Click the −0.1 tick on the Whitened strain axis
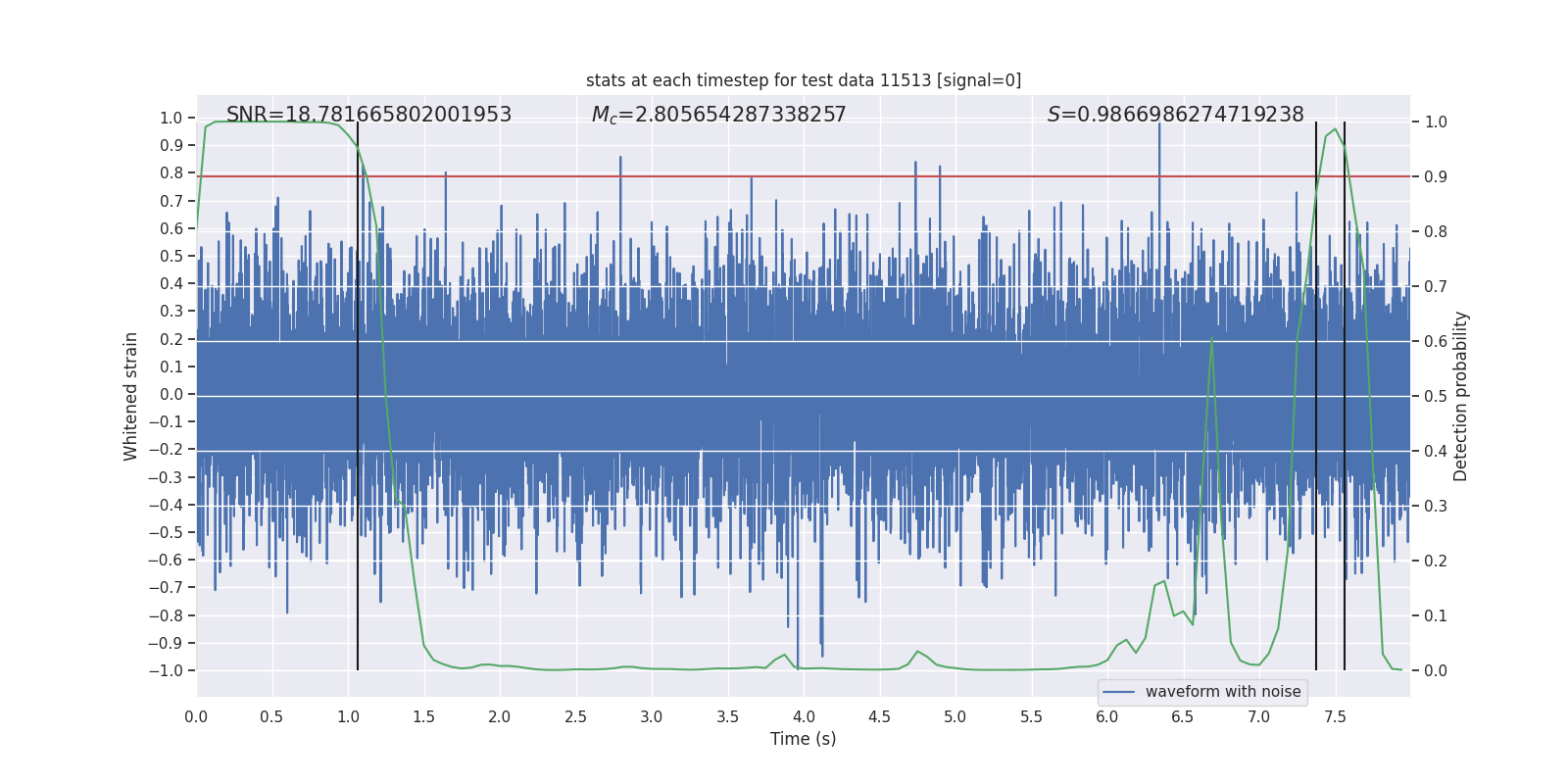 pos(166,421)
